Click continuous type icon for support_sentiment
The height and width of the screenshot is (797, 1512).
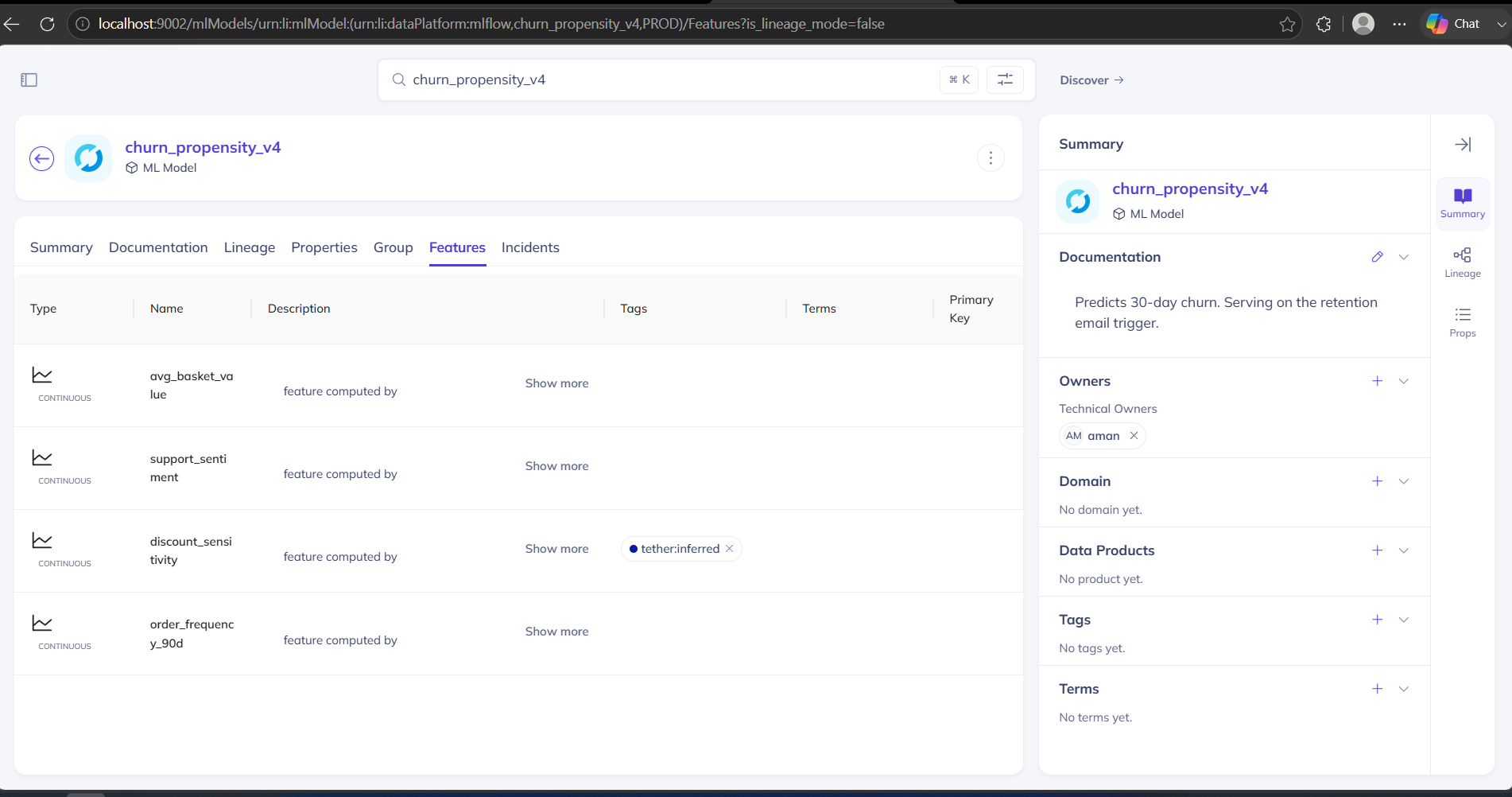tap(42, 457)
